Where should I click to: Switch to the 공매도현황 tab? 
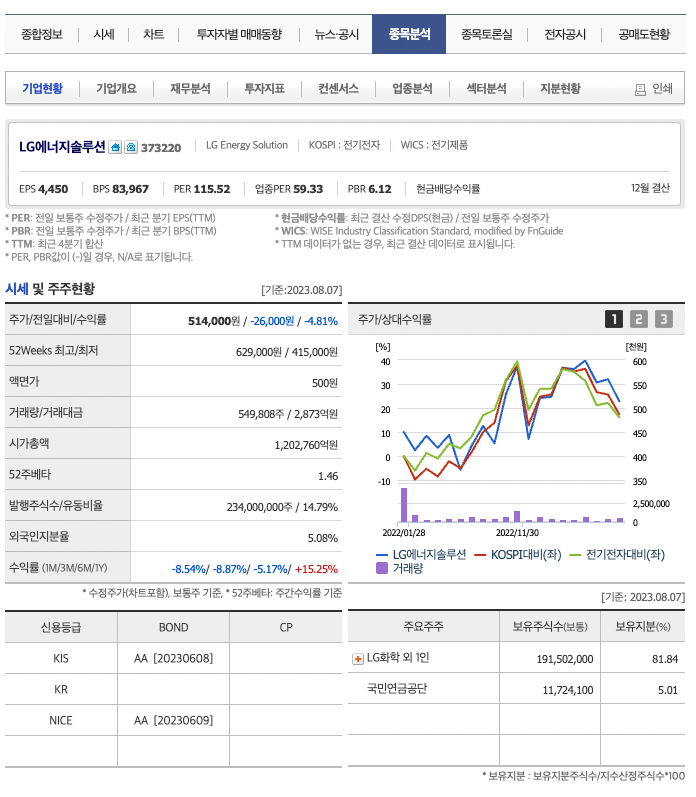point(644,34)
